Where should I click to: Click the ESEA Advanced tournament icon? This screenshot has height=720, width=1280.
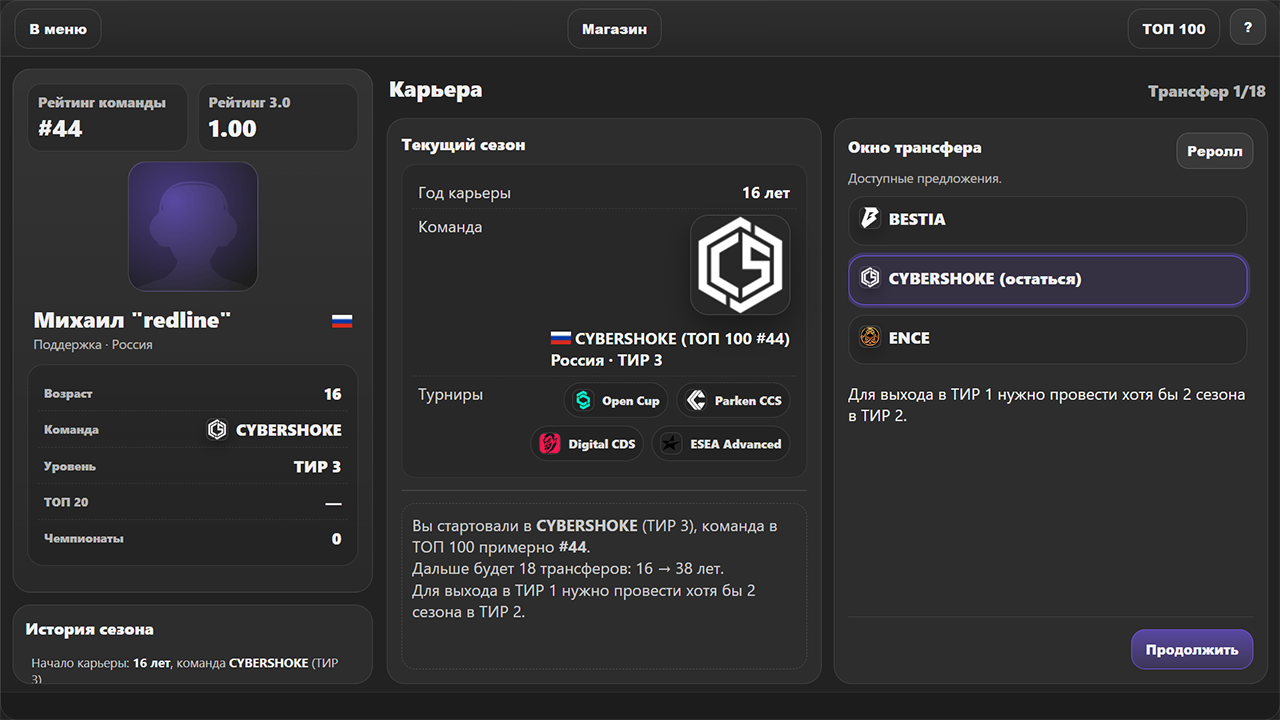click(672, 444)
